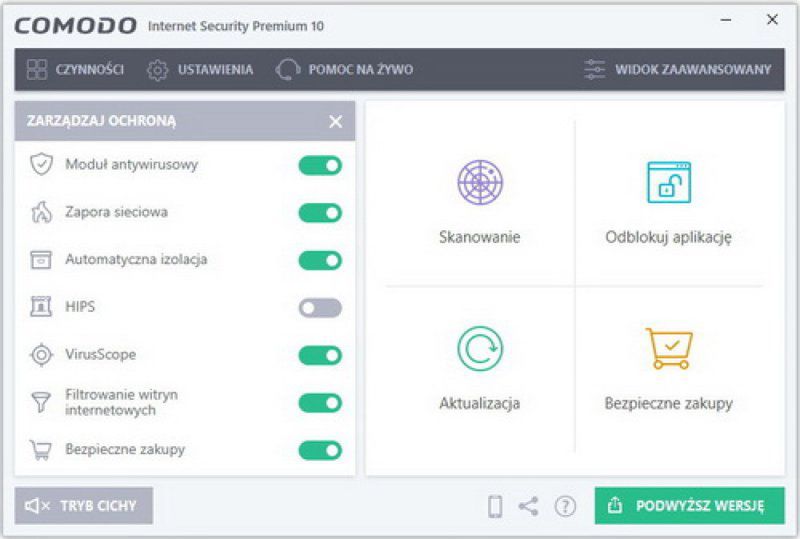Activate TRYB CICHY silent mode label
The image size is (800, 539).
pyautogui.click(x=98, y=506)
